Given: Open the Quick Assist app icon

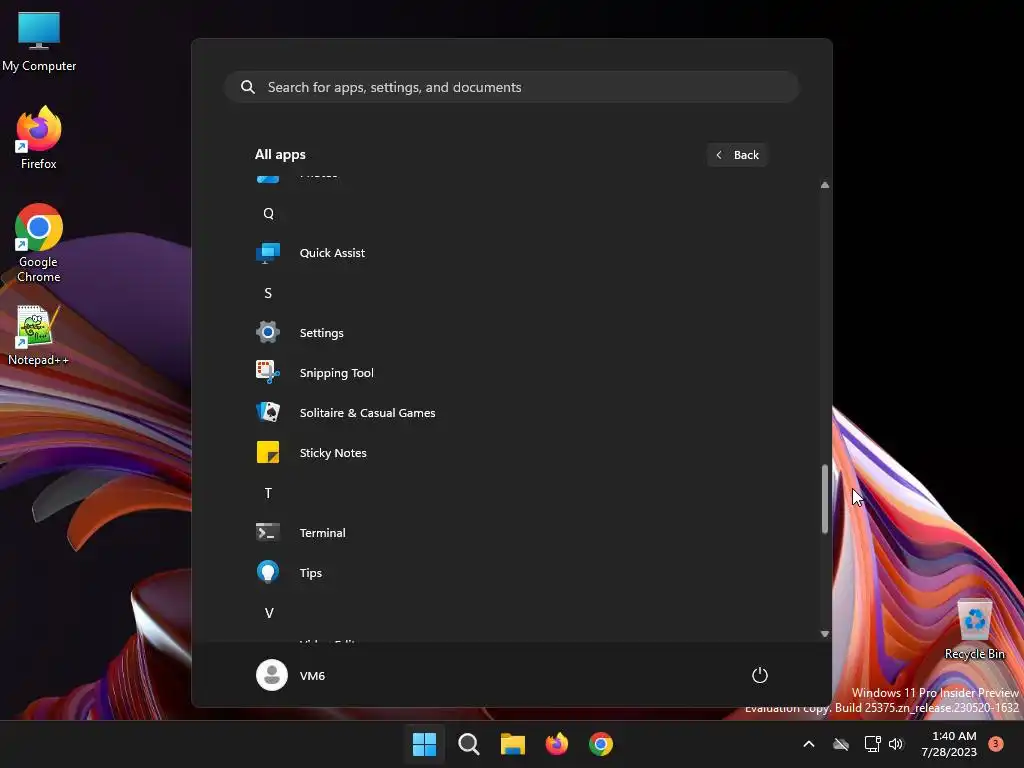Looking at the screenshot, I should click(268, 253).
